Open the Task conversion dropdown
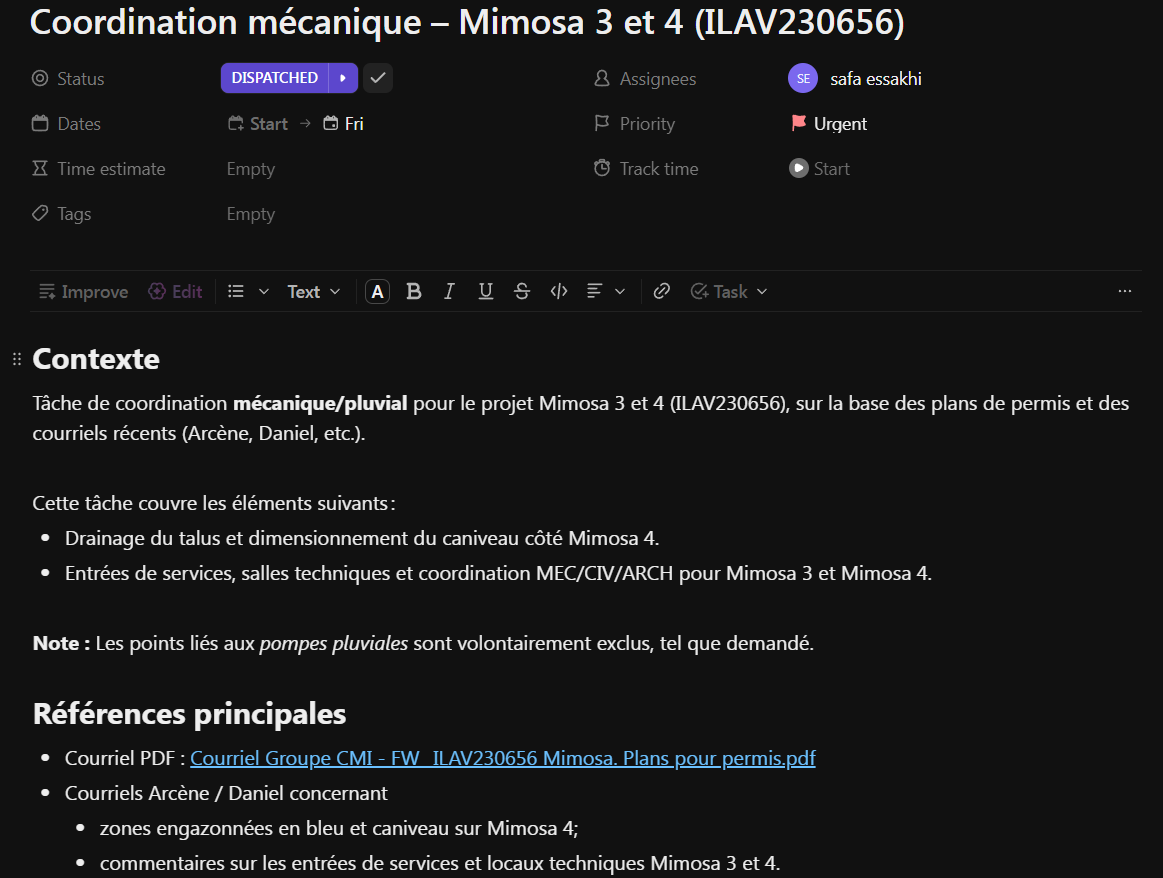 tap(729, 292)
